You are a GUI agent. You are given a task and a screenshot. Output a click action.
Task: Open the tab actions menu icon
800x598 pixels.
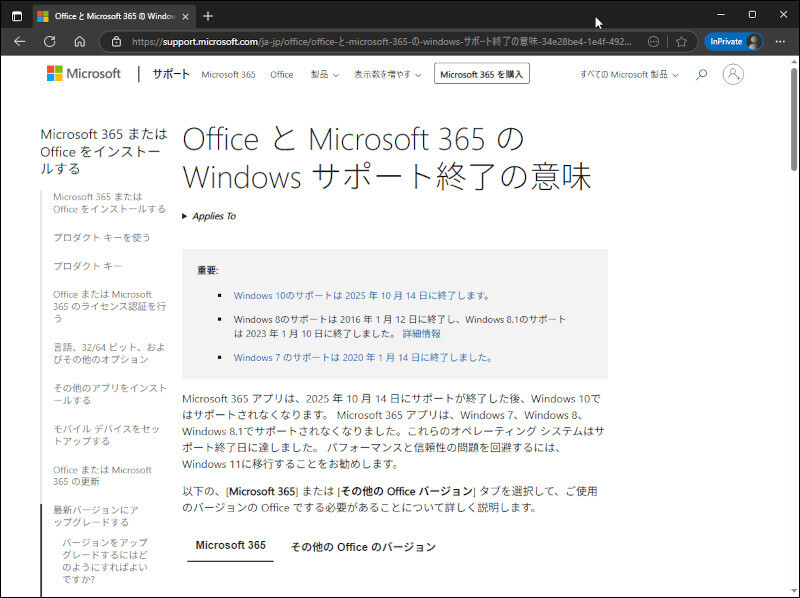click(17, 16)
